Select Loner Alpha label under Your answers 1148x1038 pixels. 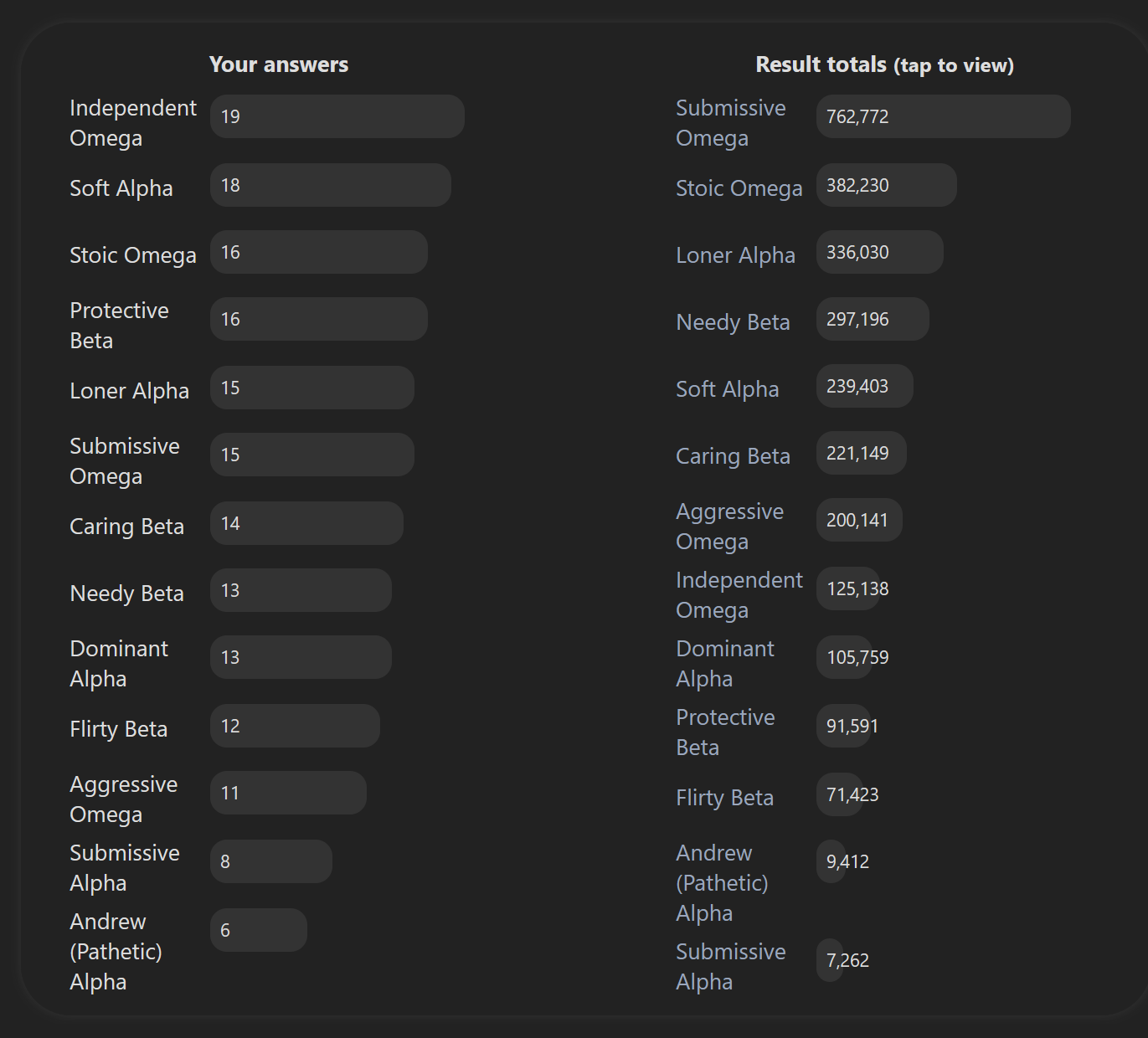(x=129, y=391)
